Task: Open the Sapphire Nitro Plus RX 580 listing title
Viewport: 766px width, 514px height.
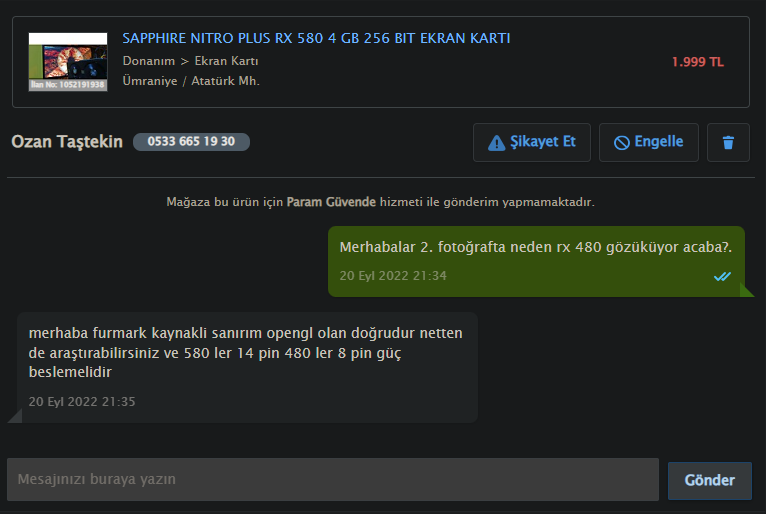Action: [316, 38]
